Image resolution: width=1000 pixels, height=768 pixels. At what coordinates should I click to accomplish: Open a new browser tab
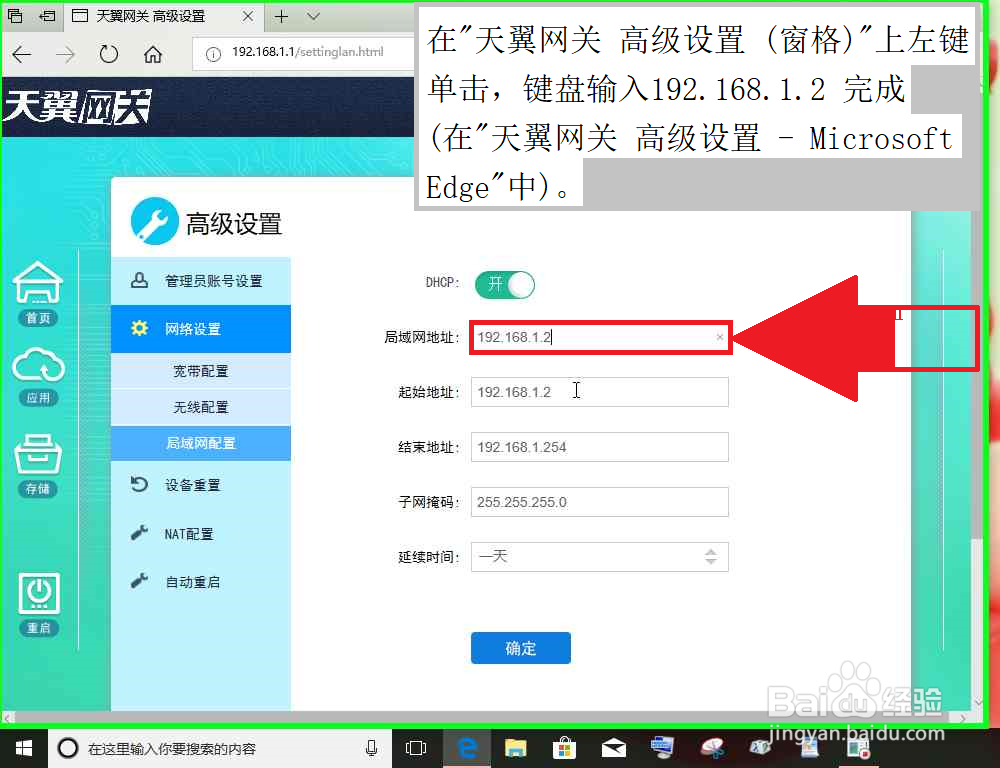[x=282, y=17]
